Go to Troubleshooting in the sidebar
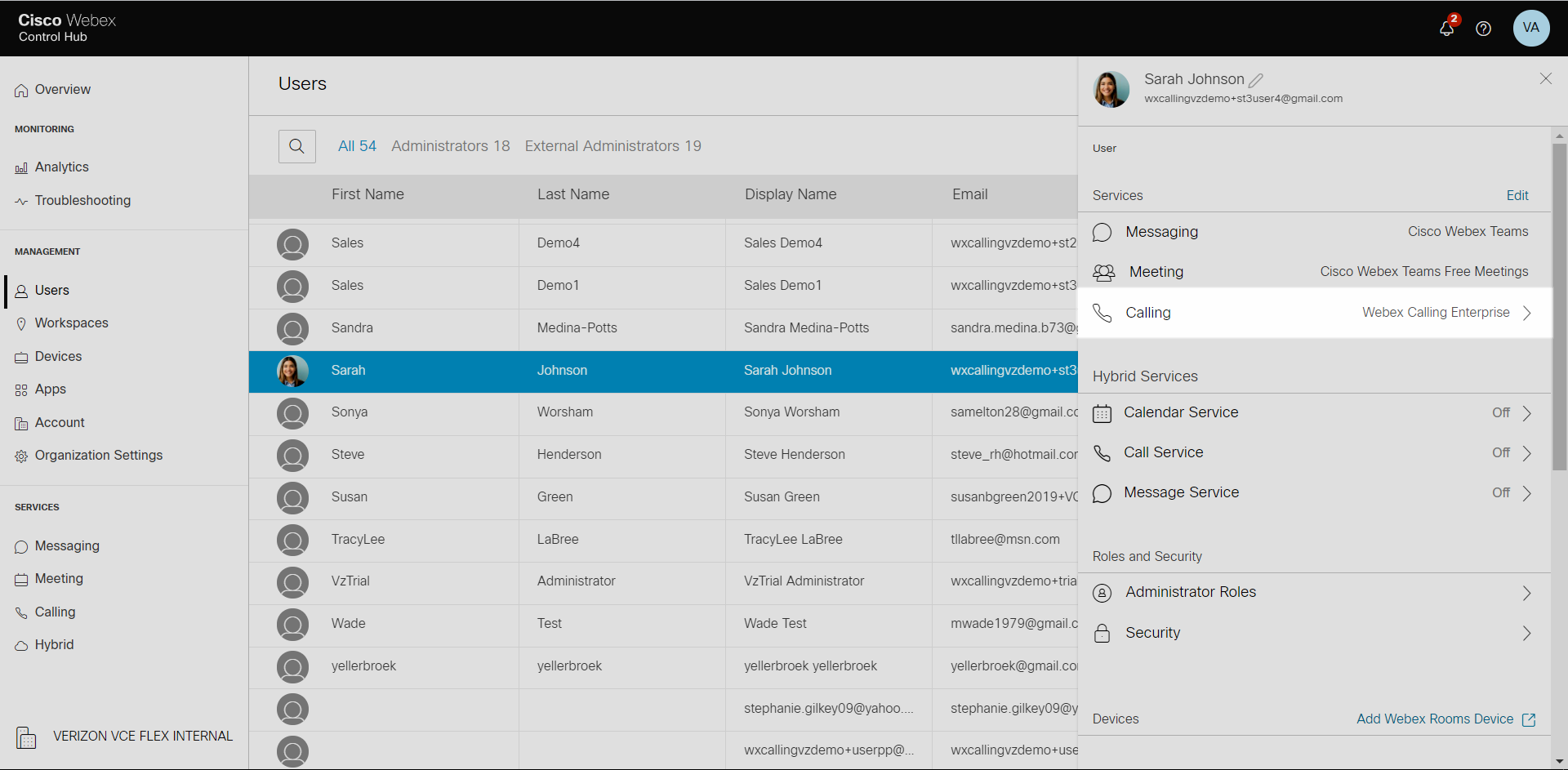Viewport: 1568px width, 770px height. tap(82, 201)
